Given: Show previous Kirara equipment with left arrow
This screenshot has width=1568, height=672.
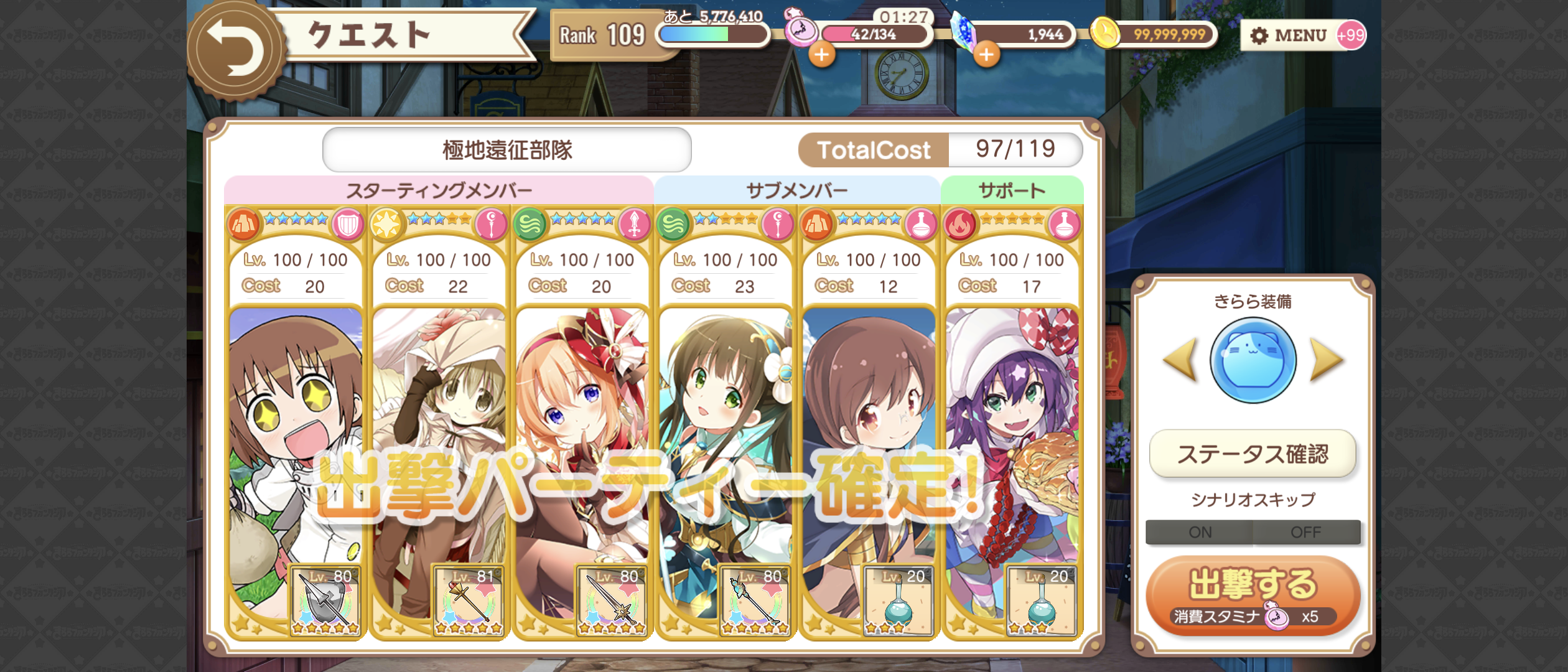Looking at the screenshot, I should point(1180,360).
